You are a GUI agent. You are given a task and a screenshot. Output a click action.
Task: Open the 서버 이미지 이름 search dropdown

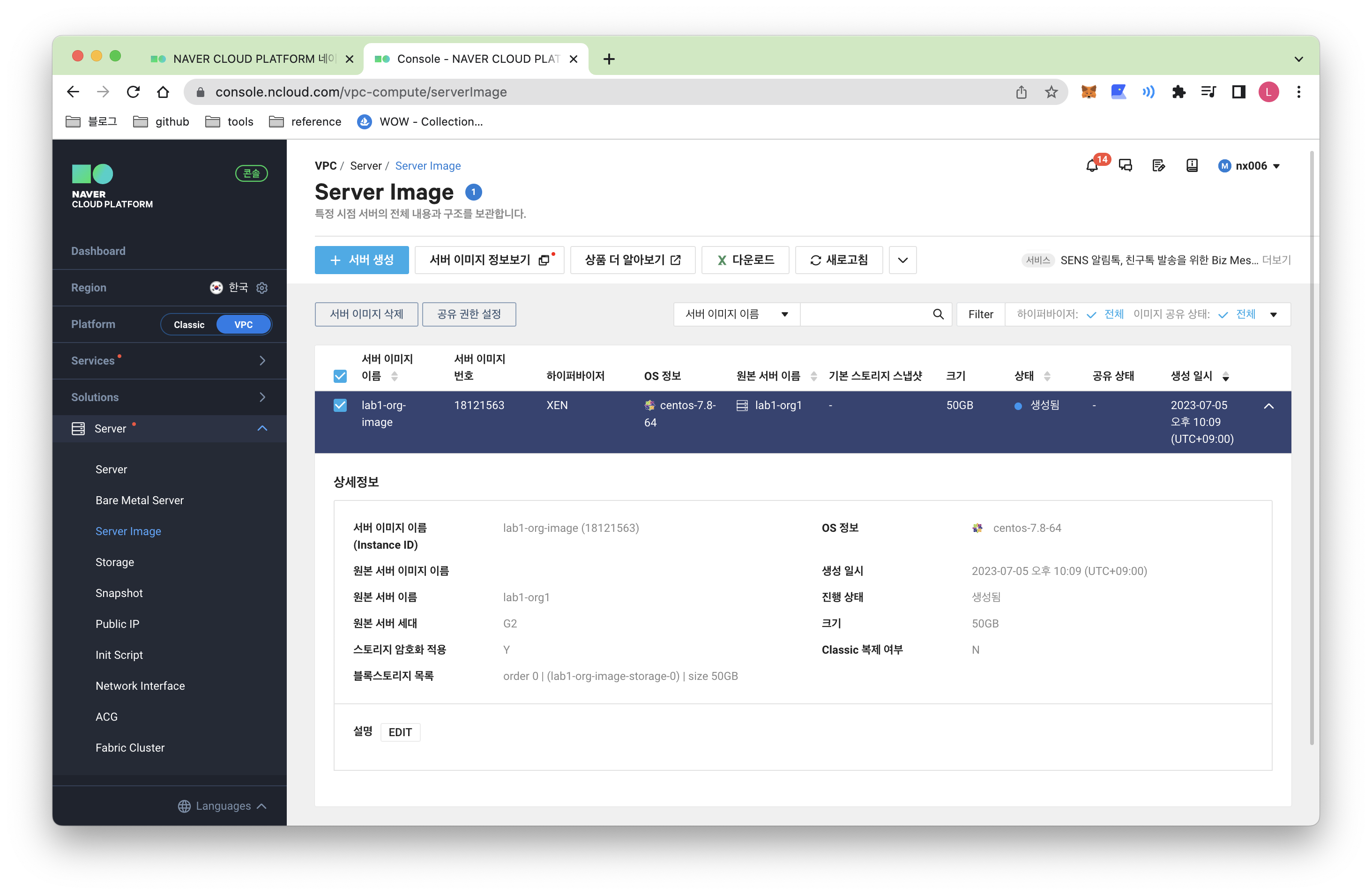pos(736,314)
